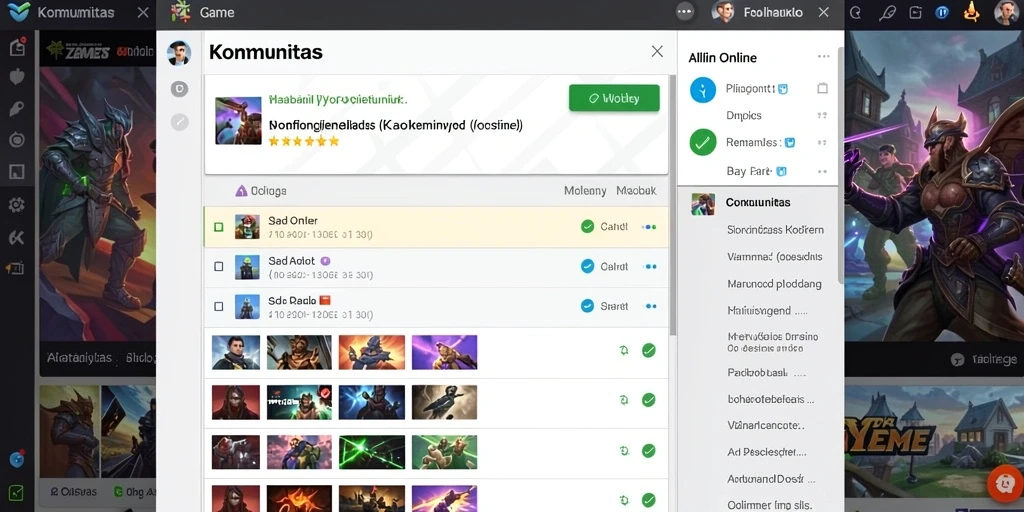Screen dimensions: 1024x512
Task: Open the square panel icon in left sidebar
Action: 16,172
